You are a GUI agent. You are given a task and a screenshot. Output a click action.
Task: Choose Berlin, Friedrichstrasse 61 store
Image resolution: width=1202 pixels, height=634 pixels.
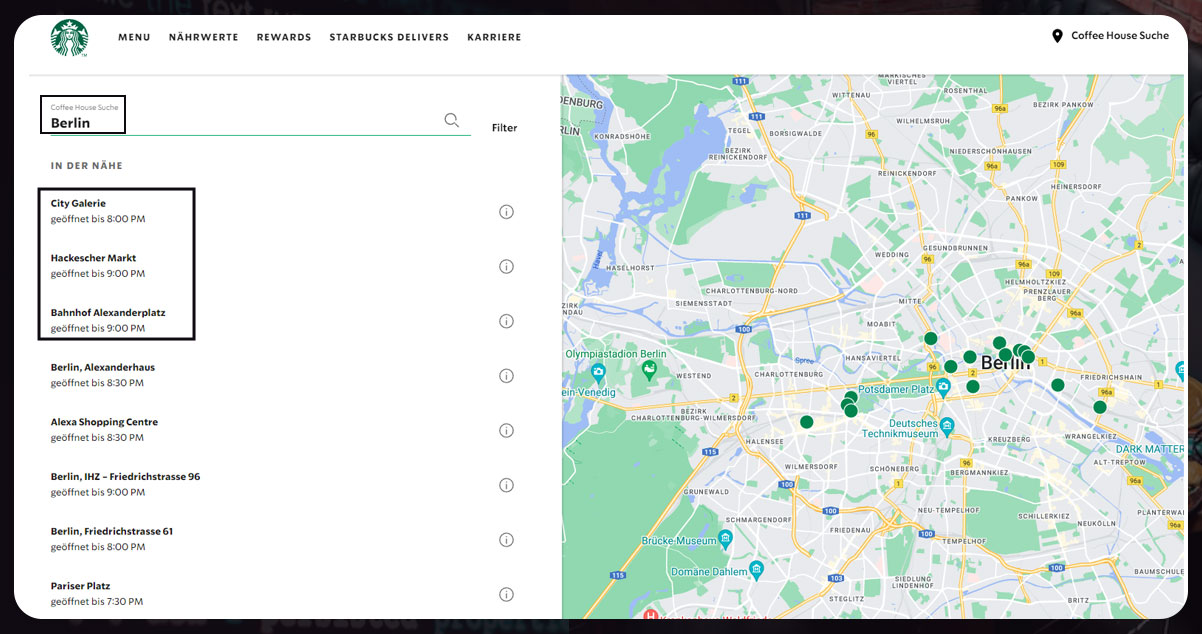click(112, 531)
